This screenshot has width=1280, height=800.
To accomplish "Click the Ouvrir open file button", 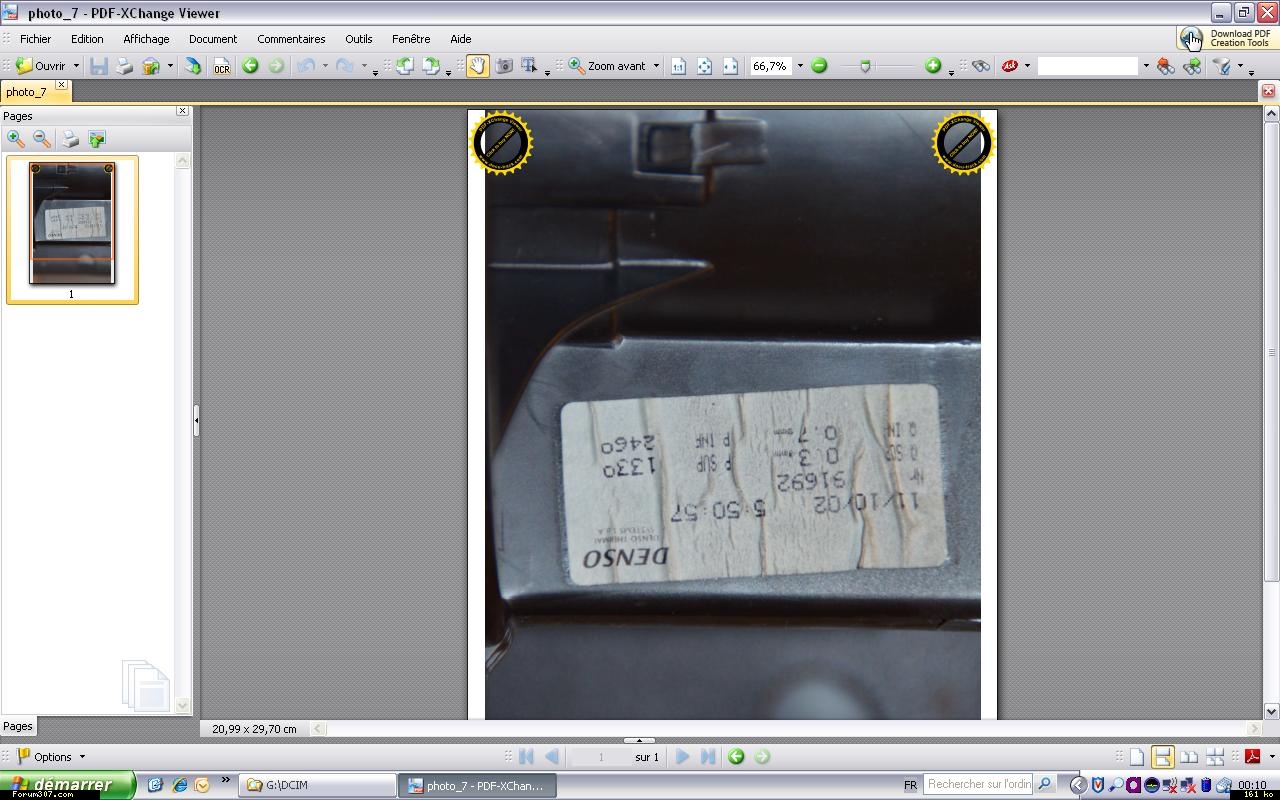I will (41, 66).
